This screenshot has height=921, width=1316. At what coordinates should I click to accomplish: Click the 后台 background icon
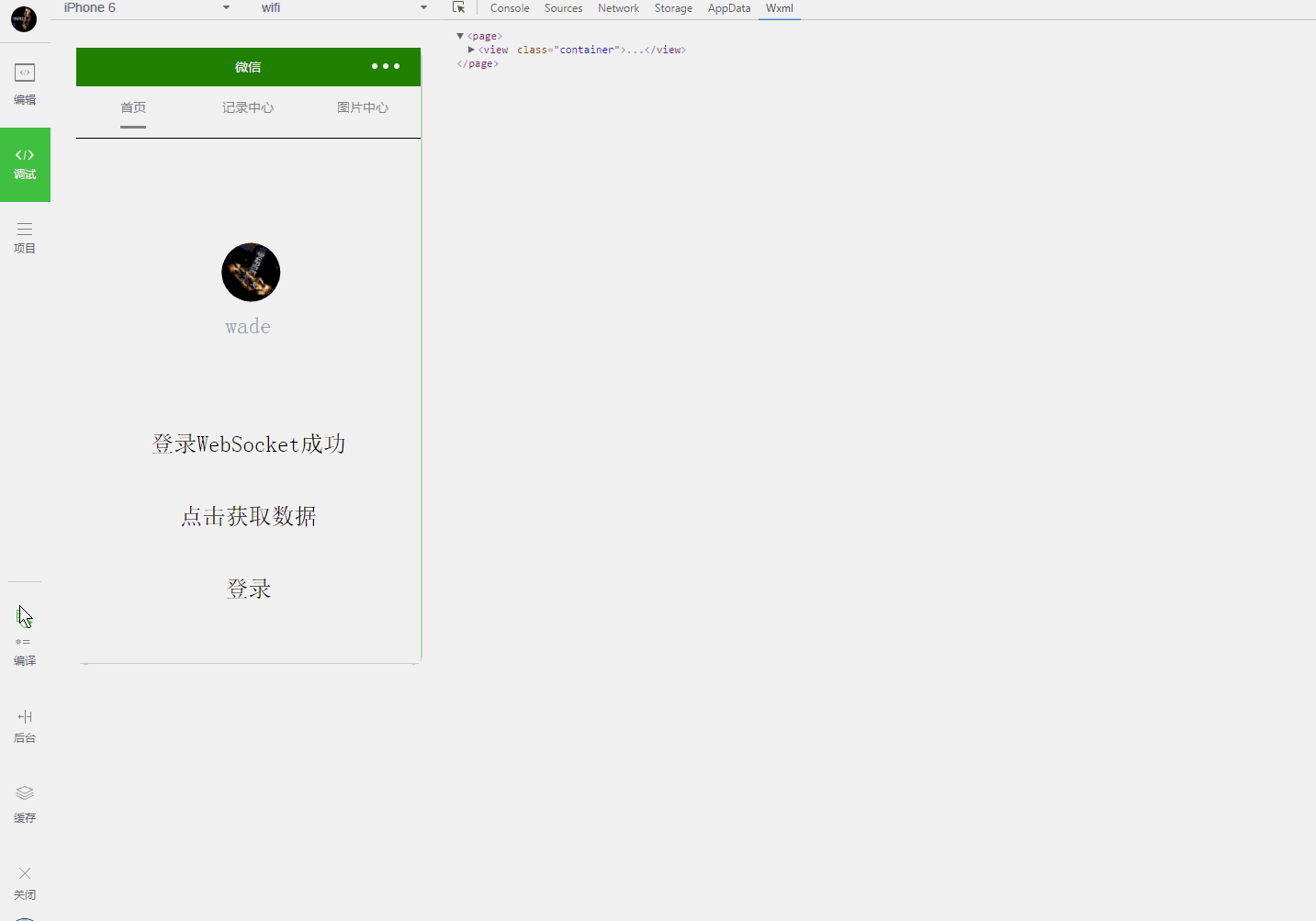coord(25,725)
